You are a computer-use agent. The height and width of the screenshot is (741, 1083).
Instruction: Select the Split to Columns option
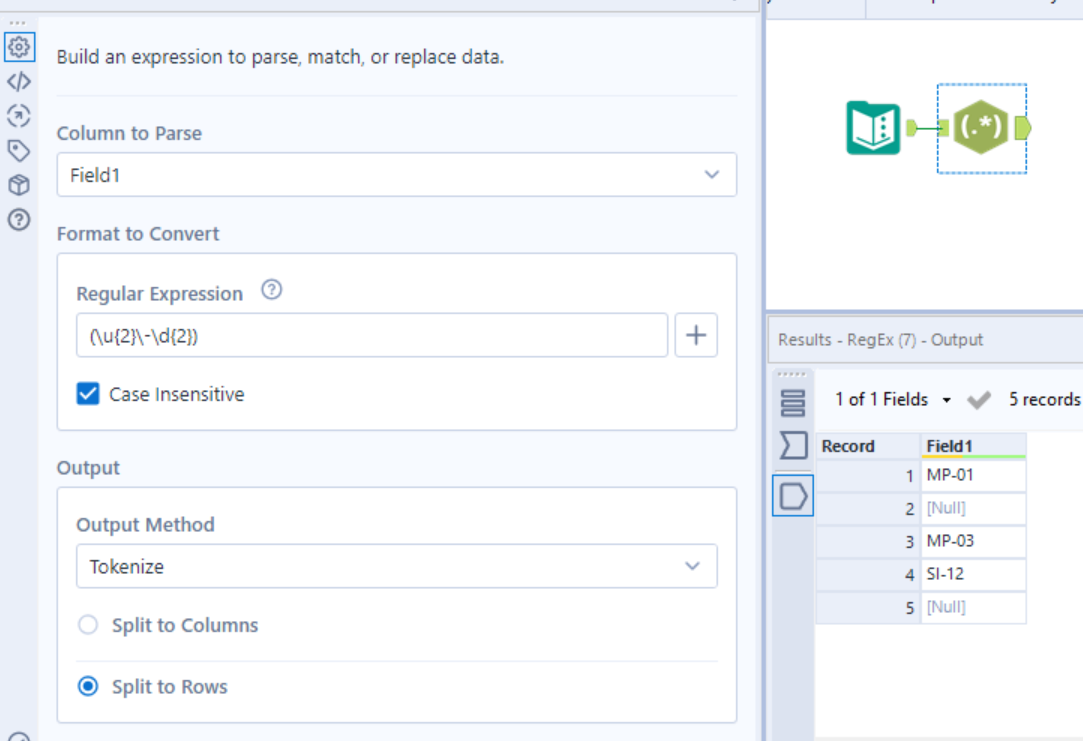pyautogui.click(x=89, y=625)
